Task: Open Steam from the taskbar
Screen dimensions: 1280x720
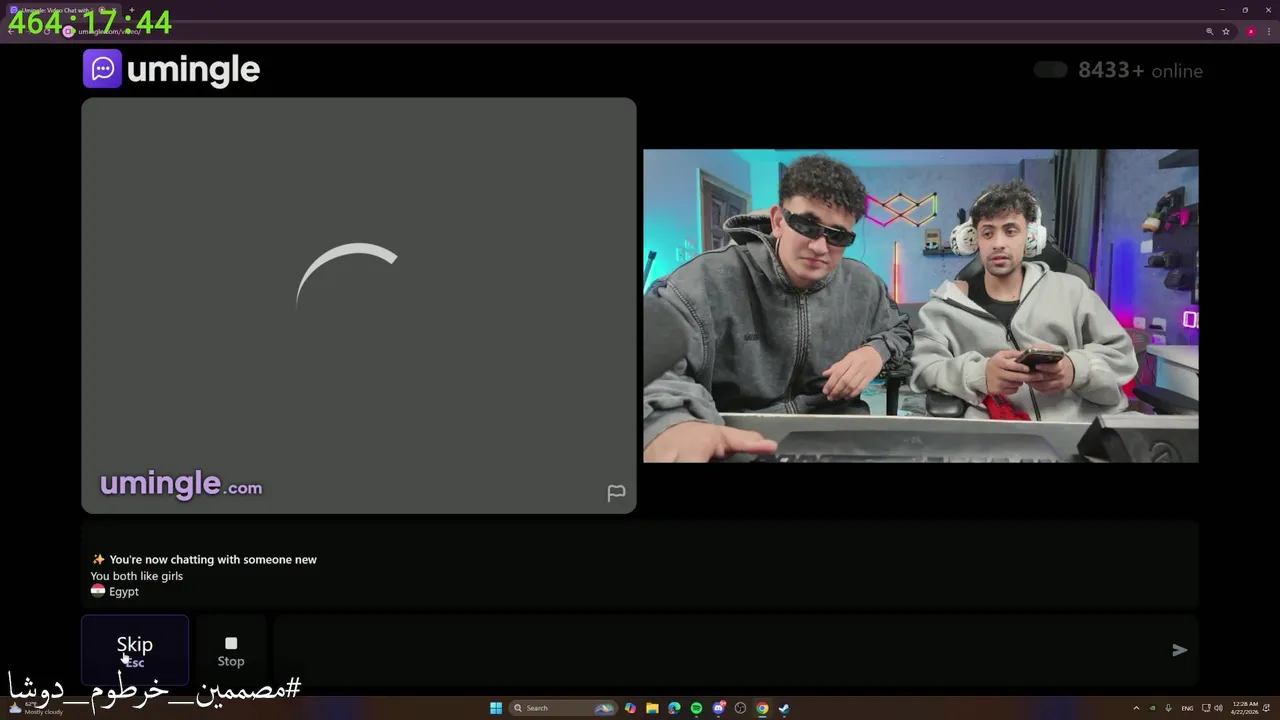Action: click(x=784, y=708)
